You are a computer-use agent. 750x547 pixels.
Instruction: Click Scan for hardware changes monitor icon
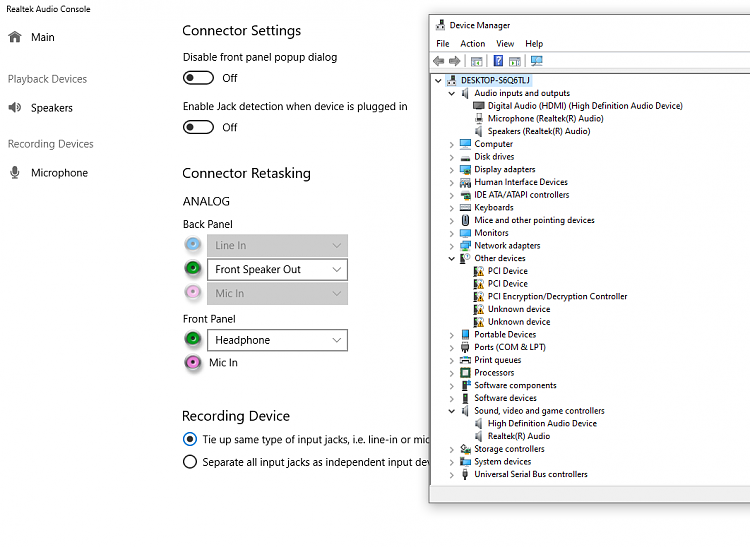coord(537,61)
